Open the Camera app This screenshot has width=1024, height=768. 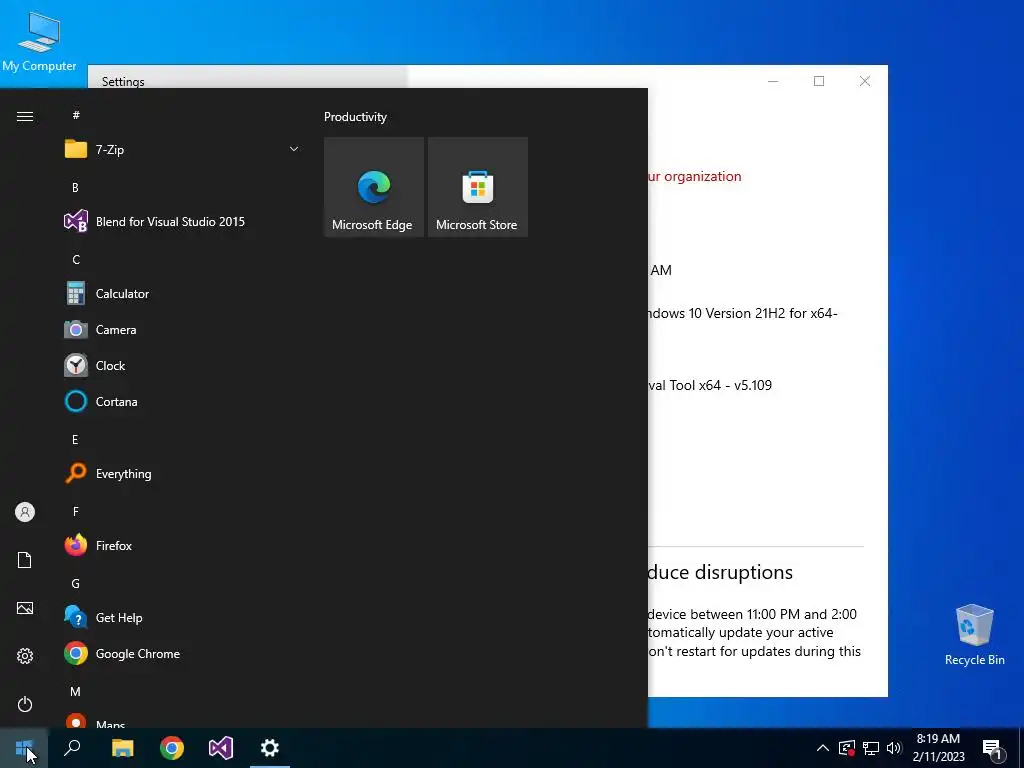pyautogui.click(x=182, y=330)
